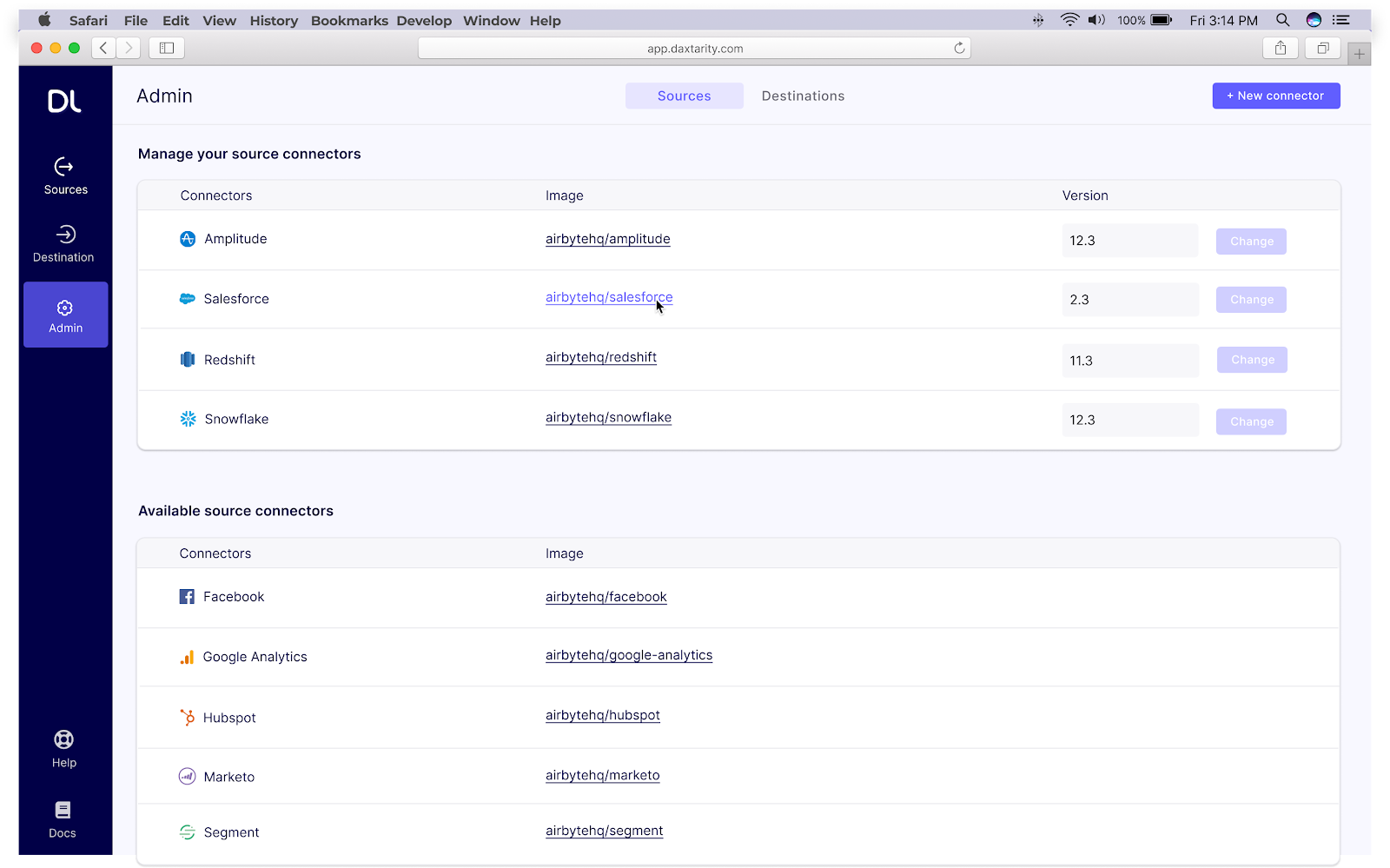Image resolution: width=1390 pixels, height=868 pixels.
Task: Open Spotlight search in menu bar
Action: [1282, 20]
